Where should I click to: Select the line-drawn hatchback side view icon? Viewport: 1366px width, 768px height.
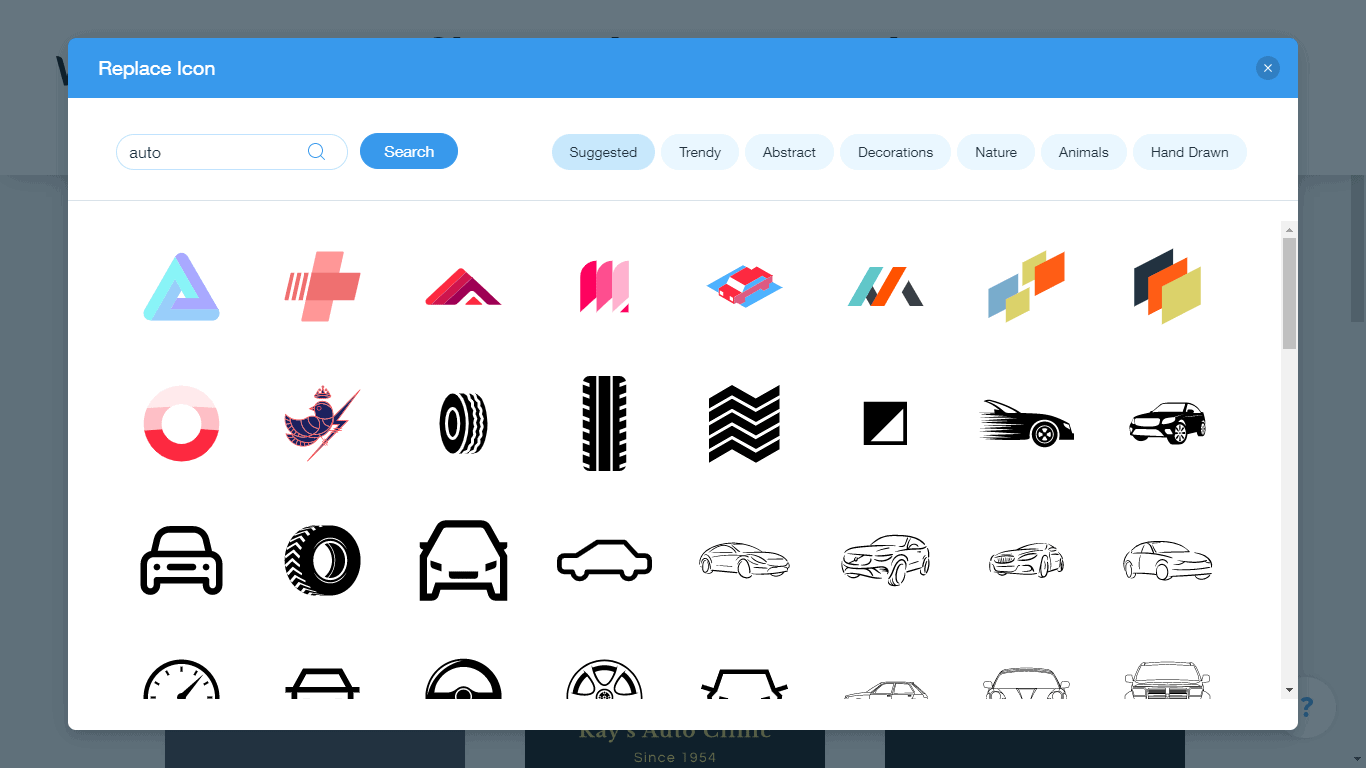(x=1168, y=560)
